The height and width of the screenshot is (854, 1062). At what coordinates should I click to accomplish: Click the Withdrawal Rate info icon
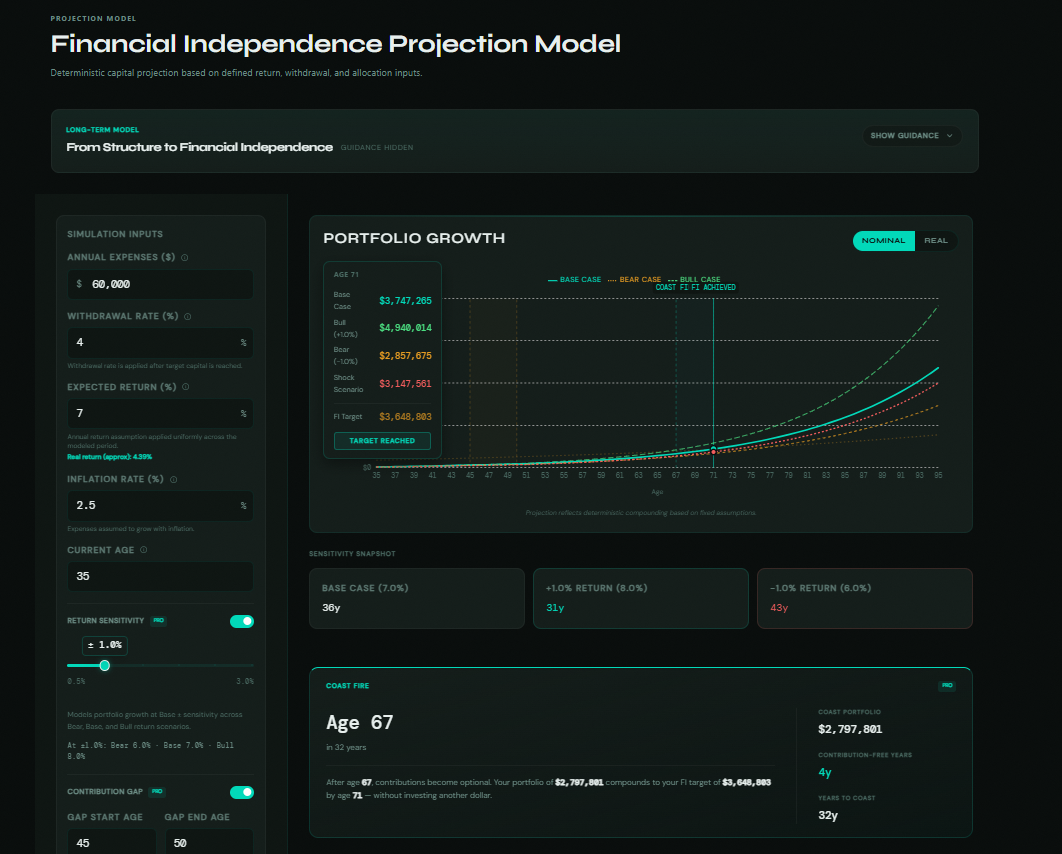click(188, 316)
